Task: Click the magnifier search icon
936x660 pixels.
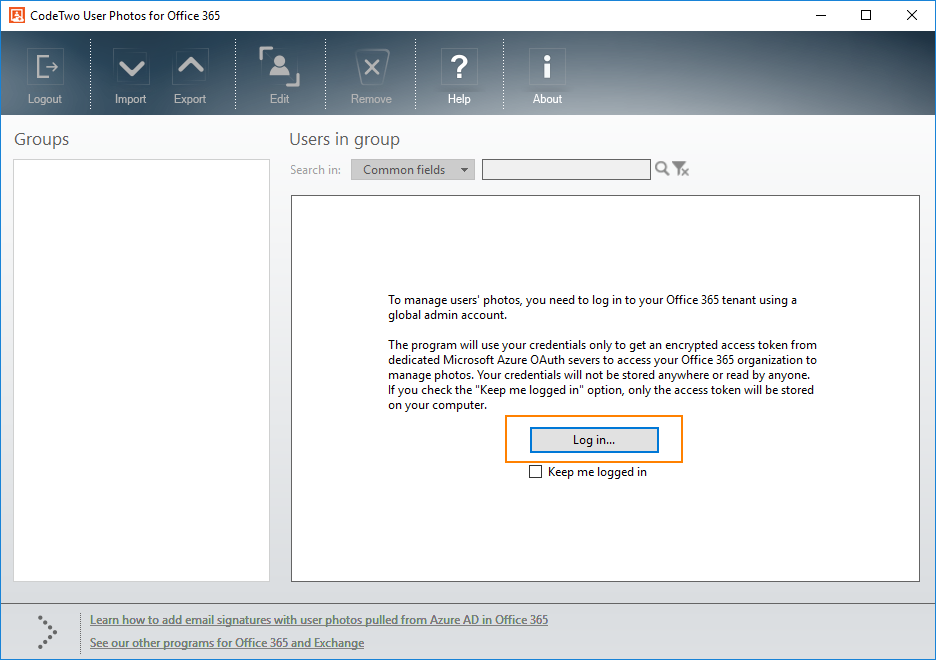Action: tap(661, 169)
